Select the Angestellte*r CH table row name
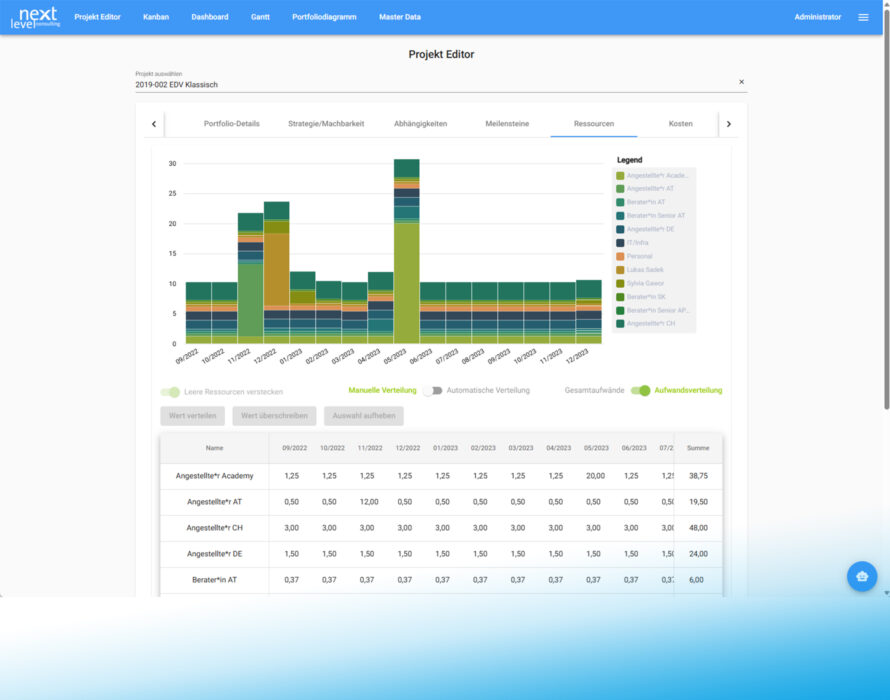The image size is (890, 700). click(x=215, y=528)
